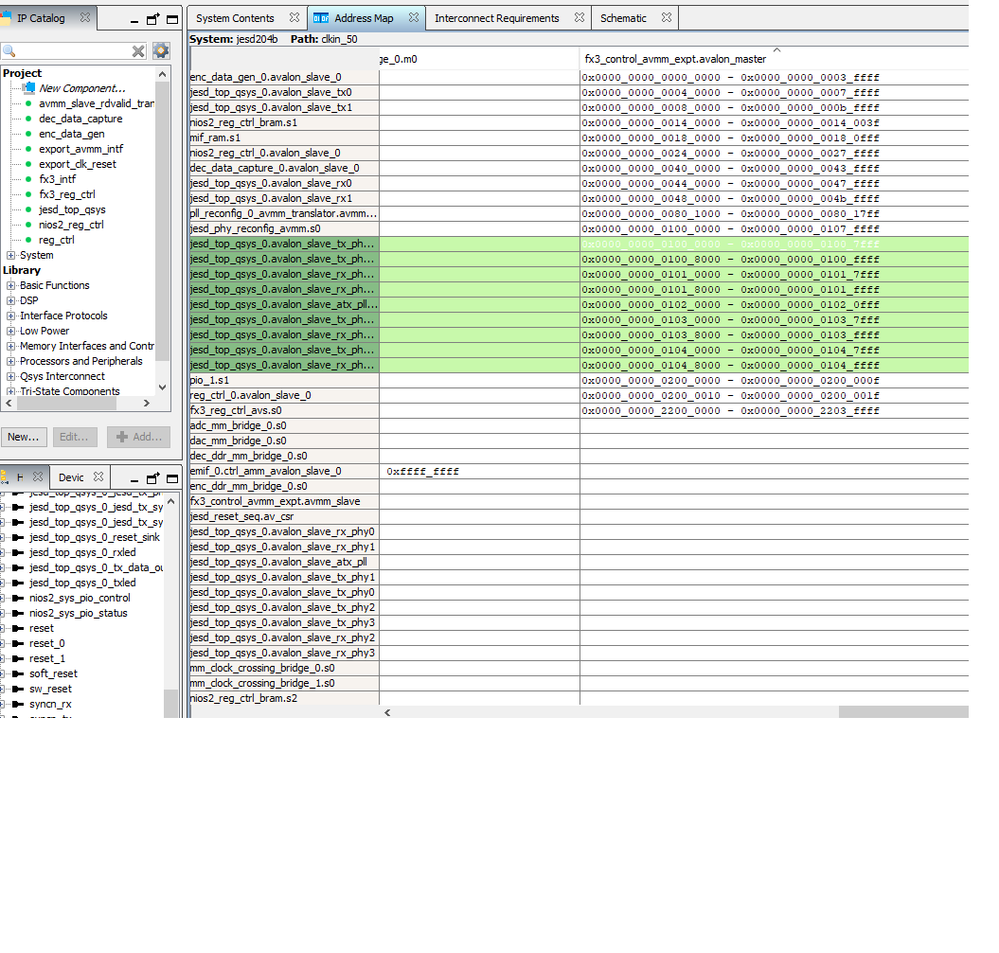Viewport: 999px width, 953px height.
Task: Open IP Catalog search settings gear
Action: (x=161, y=50)
